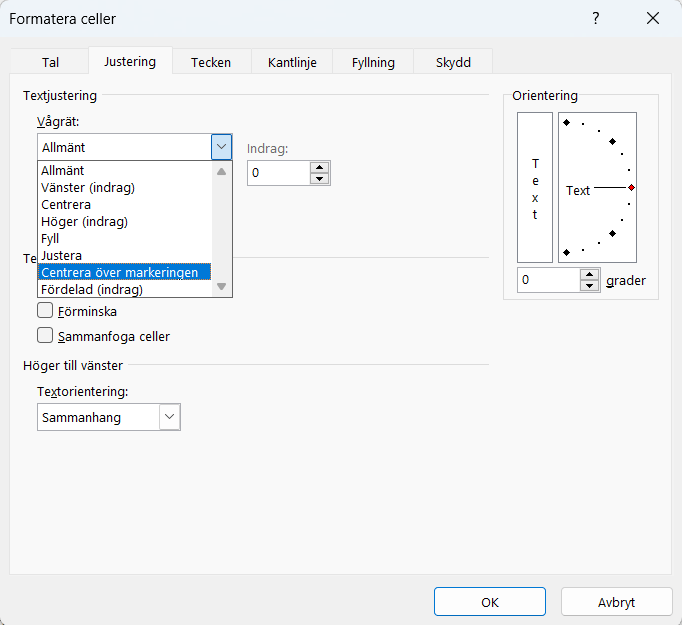682x625 pixels.
Task: Click the Indrag value field
Action: [278, 173]
